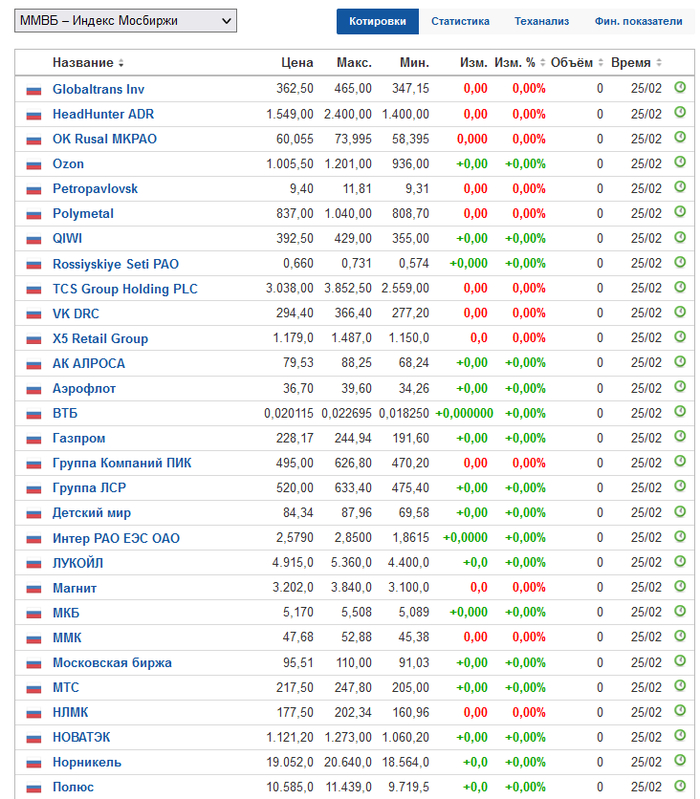Click Норникель price value 19.052,0
700x799 pixels.
(290, 762)
